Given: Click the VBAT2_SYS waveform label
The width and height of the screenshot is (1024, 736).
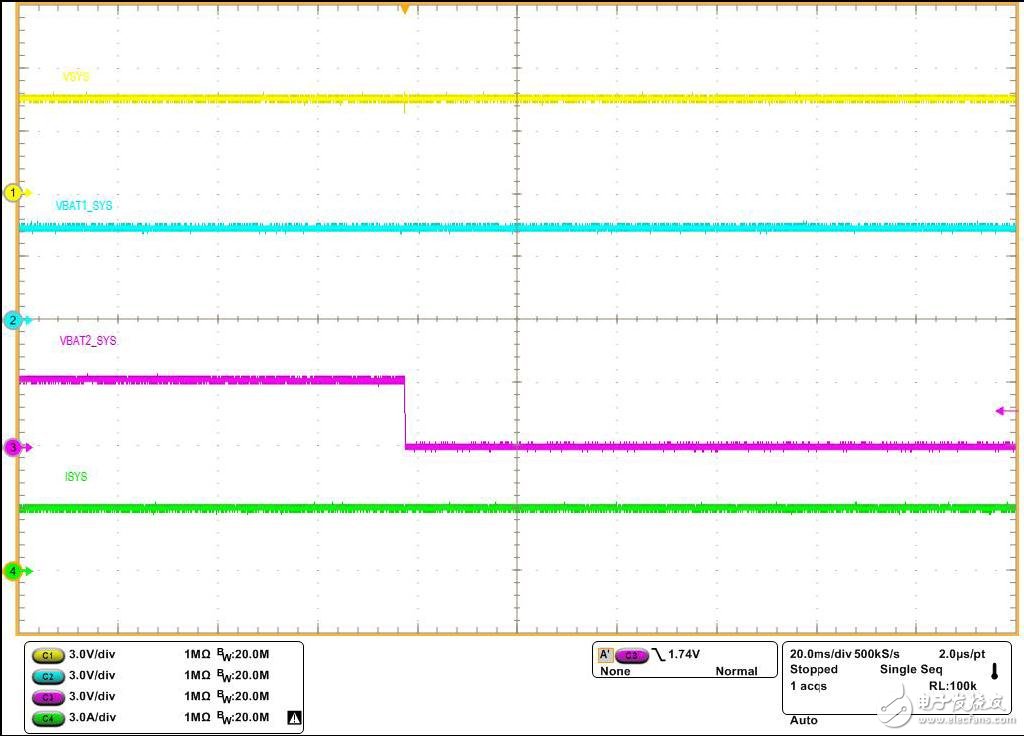Looking at the screenshot, I should (88, 341).
